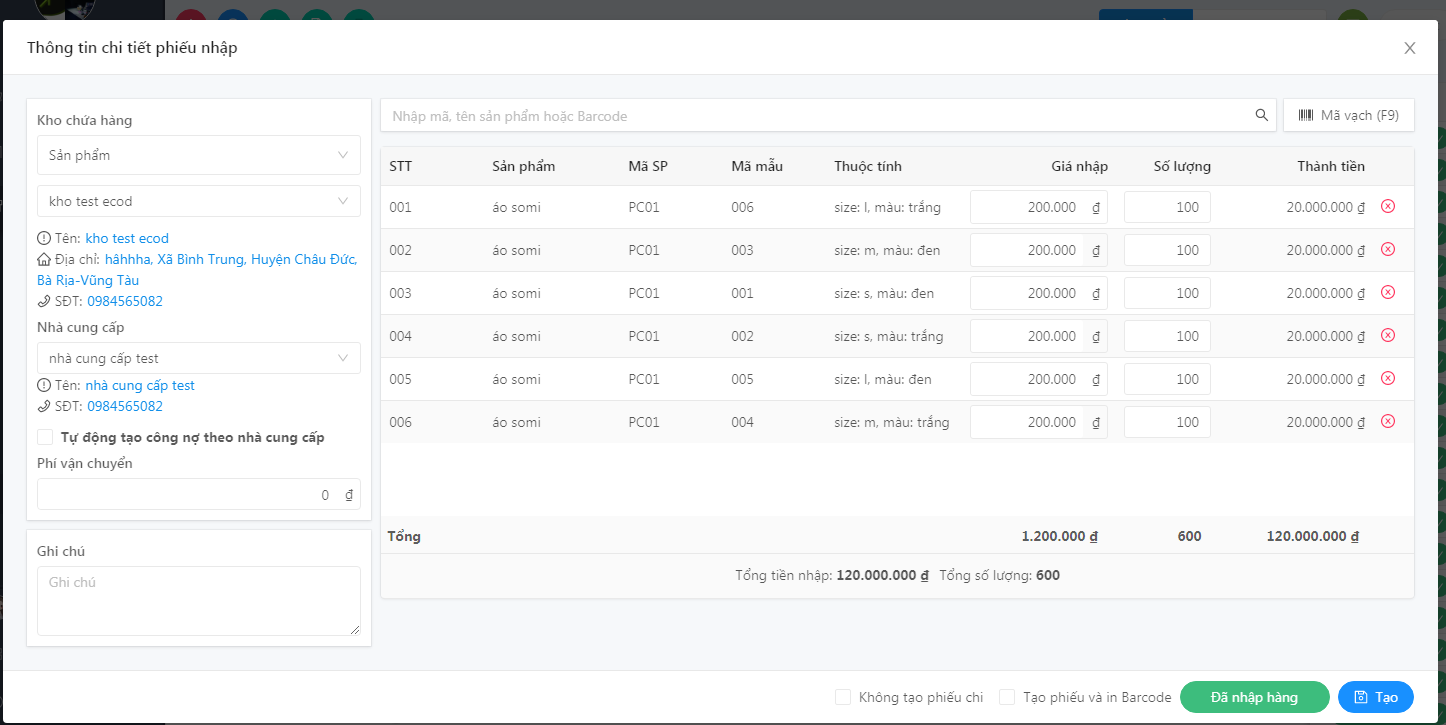
Task: Edit Số lượng for row 006
Action: click(x=1167, y=422)
